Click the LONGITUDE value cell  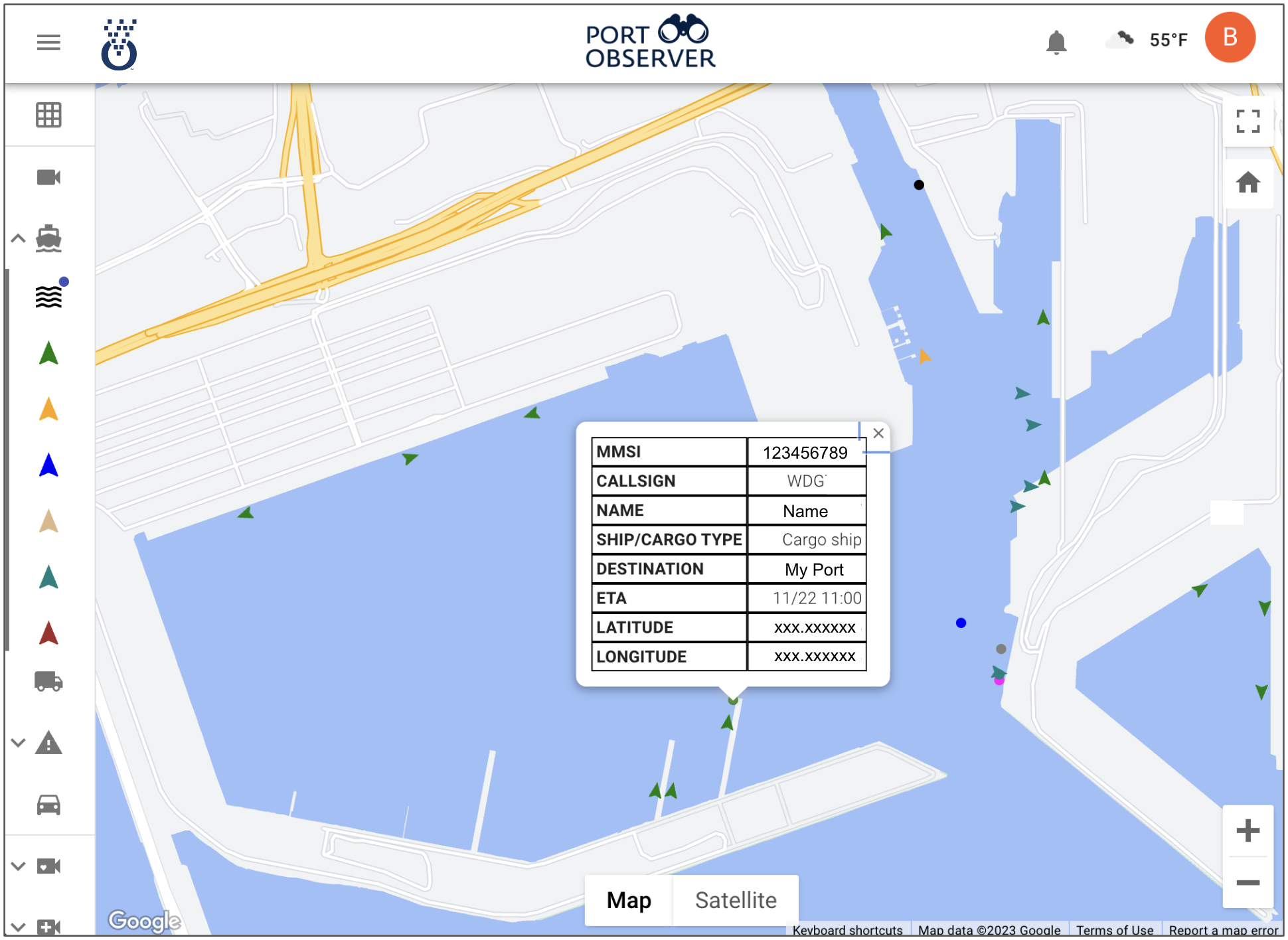(x=806, y=657)
